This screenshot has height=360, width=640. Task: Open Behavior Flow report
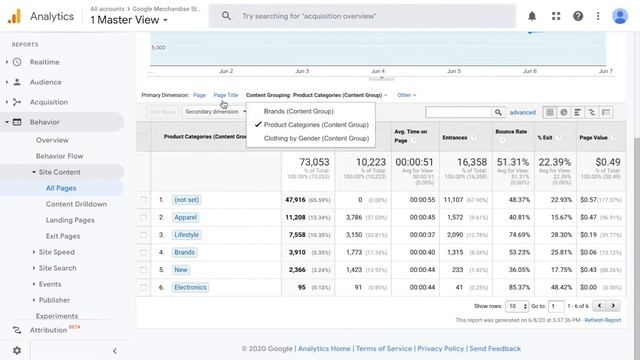pos(60,156)
